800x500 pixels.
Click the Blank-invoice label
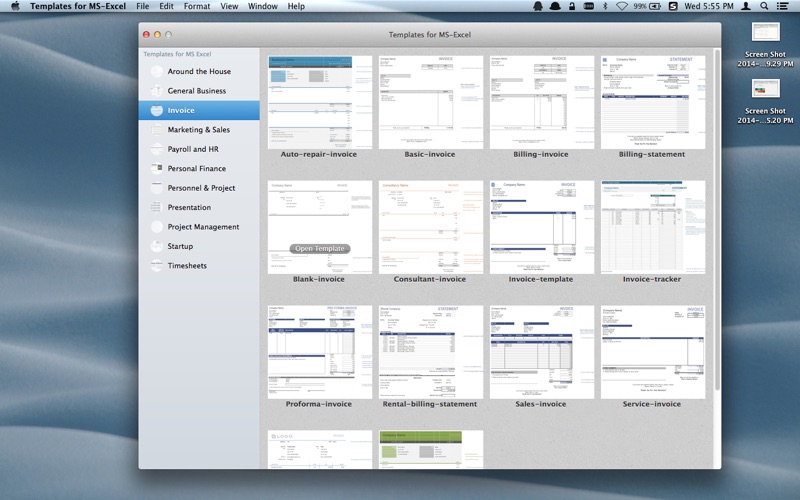(x=319, y=279)
